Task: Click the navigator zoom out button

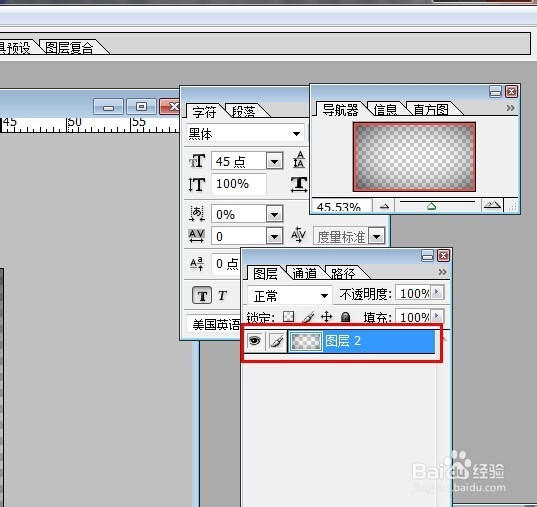Action: 384,206
